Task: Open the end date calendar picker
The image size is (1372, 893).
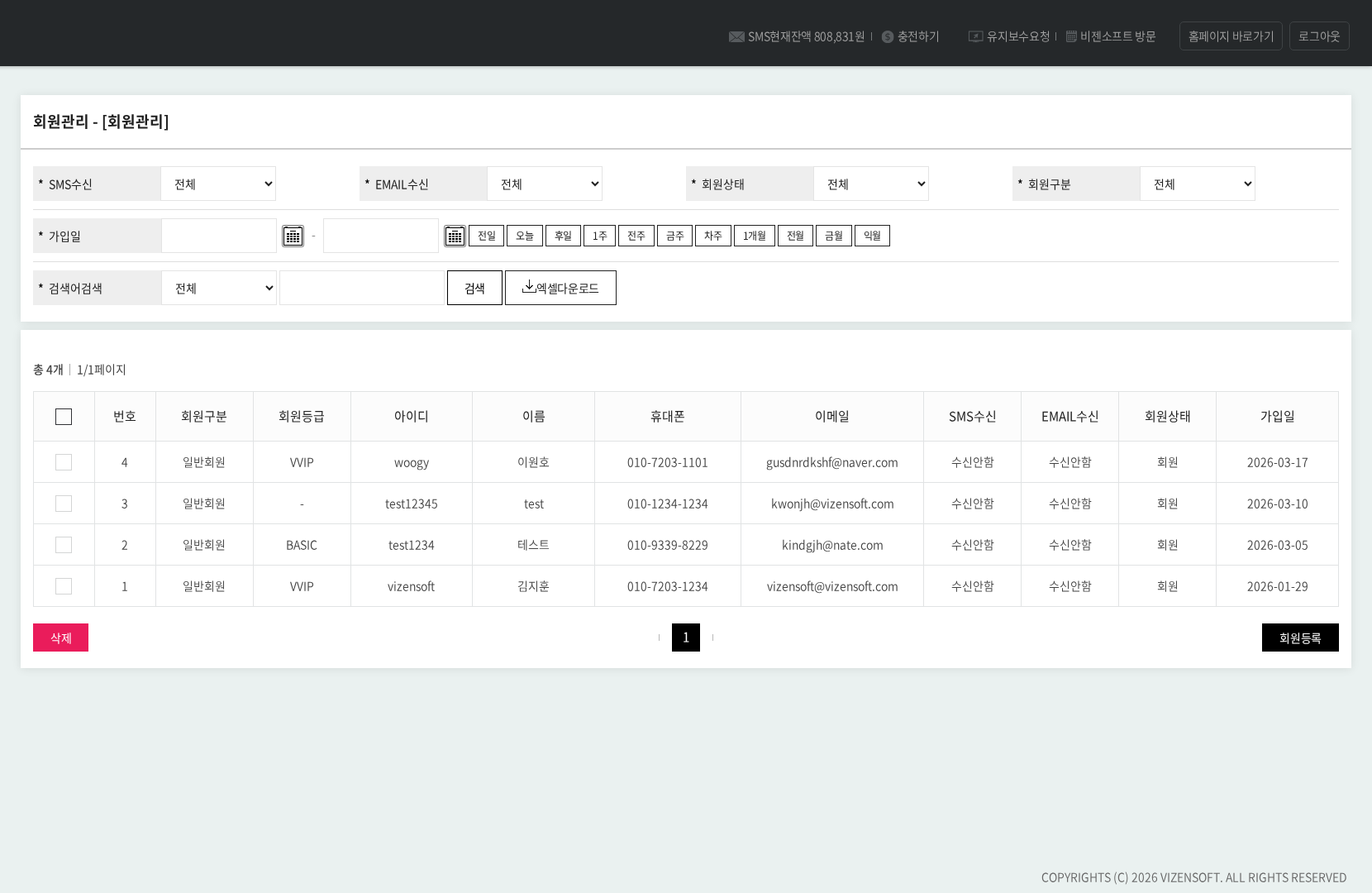Action: point(455,236)
